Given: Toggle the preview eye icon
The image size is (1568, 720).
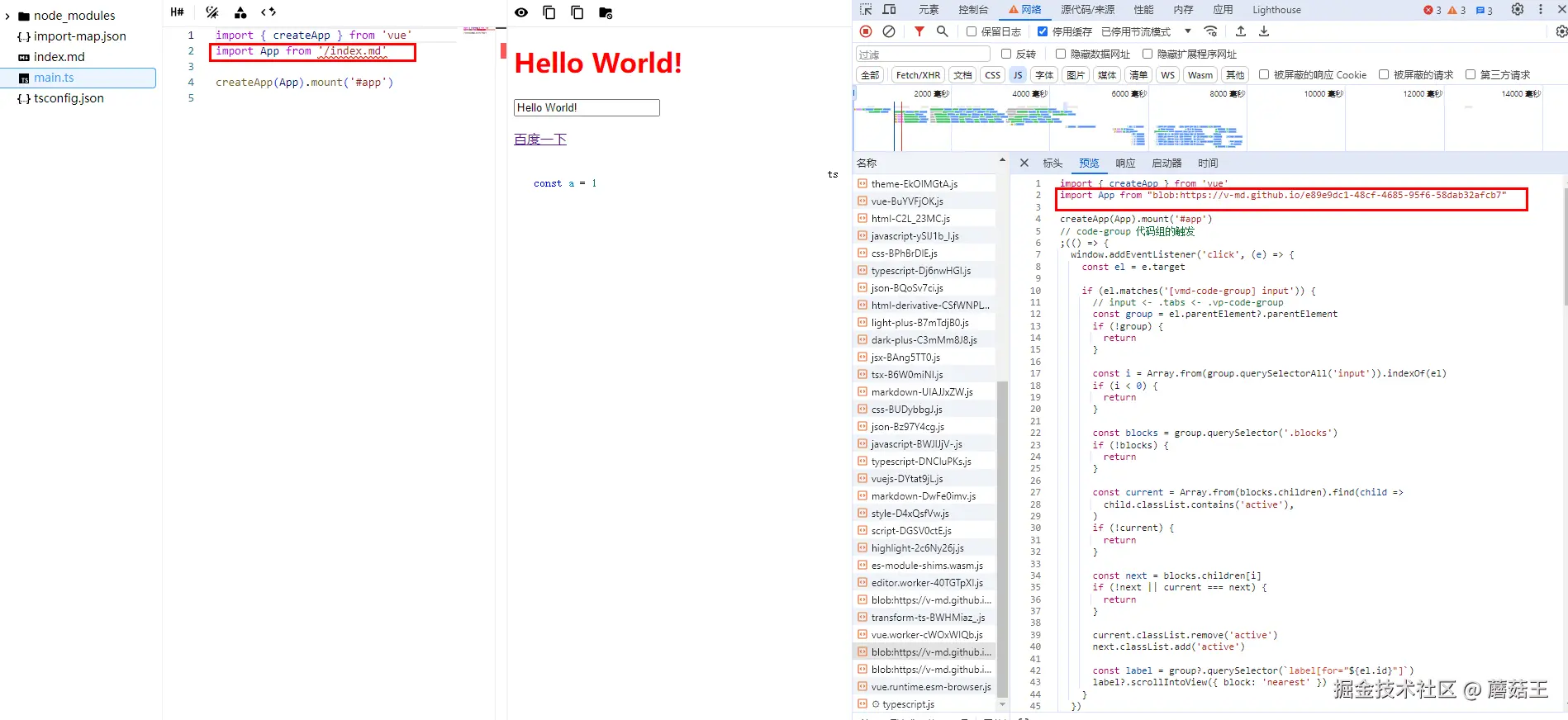Looking at the screenshot, I should (521, 12).
